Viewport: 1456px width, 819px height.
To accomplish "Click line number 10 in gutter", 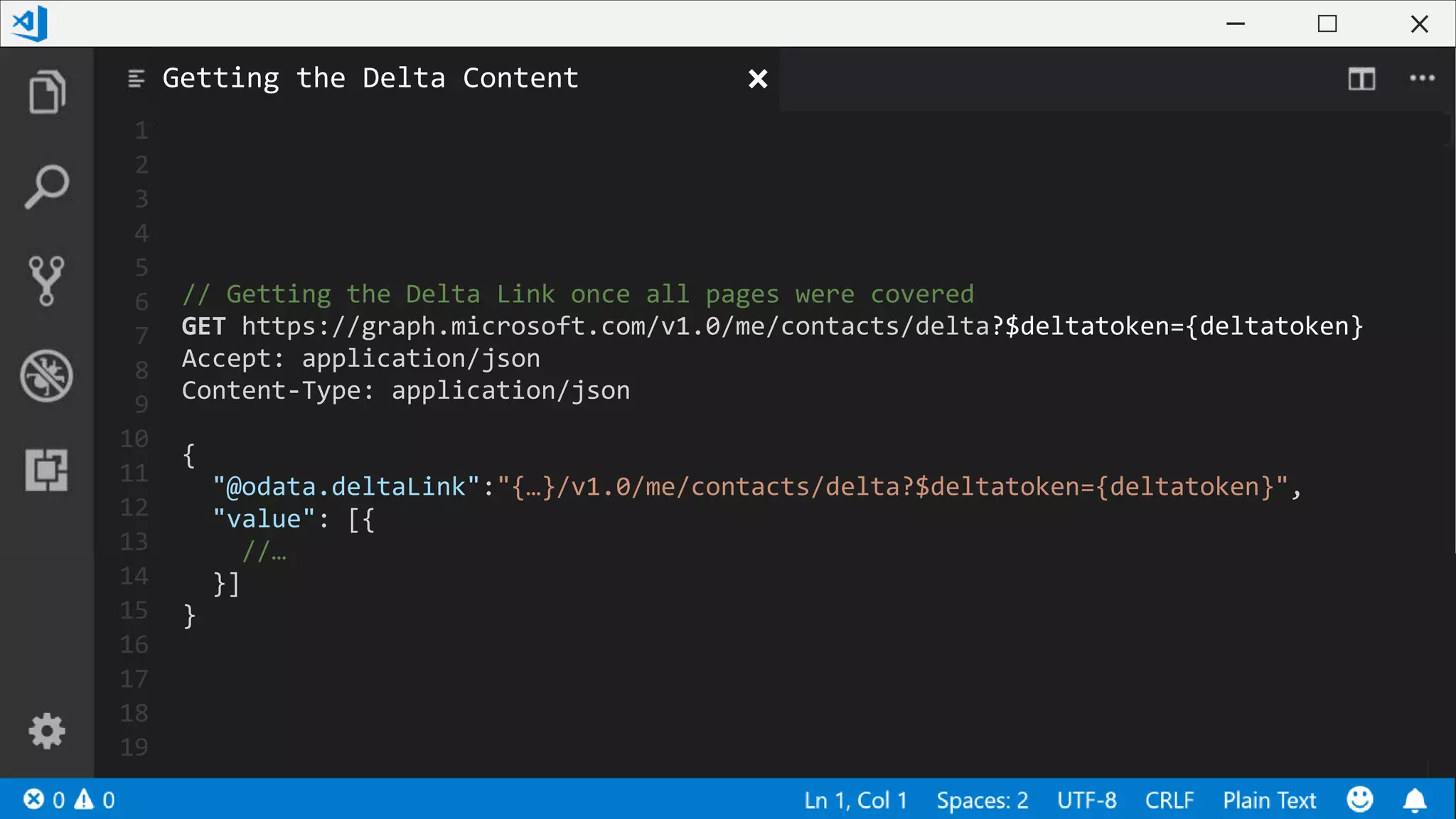I will tap(134, 439).
